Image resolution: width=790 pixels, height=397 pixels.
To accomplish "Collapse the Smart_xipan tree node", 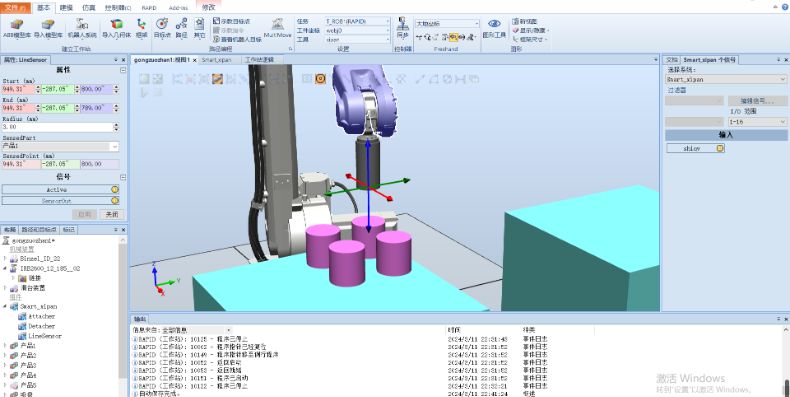I will point(6,306).
